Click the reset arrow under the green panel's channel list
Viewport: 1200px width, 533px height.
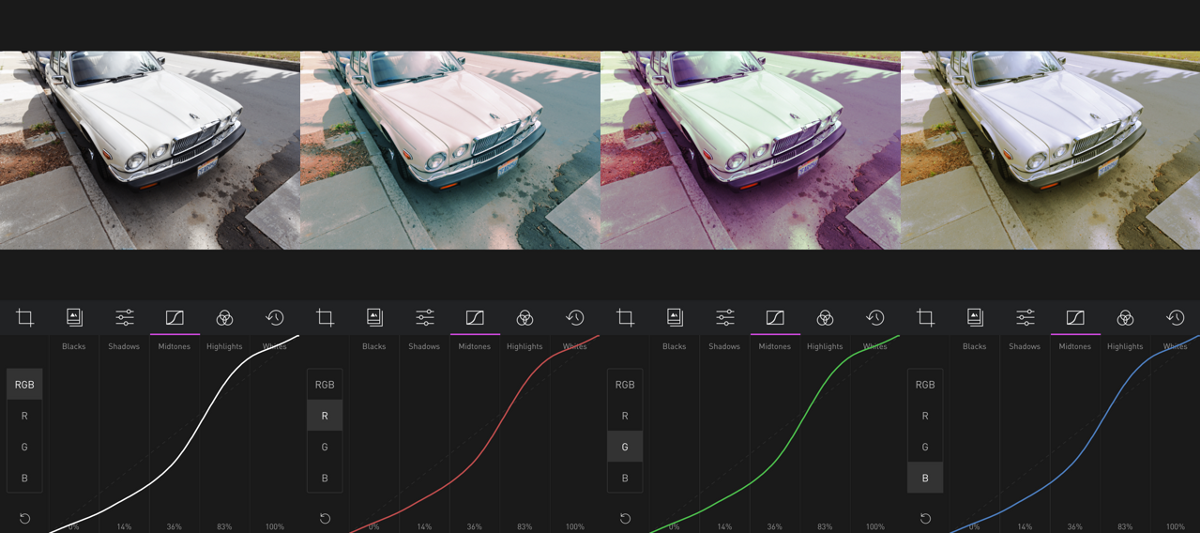point(625,518)
